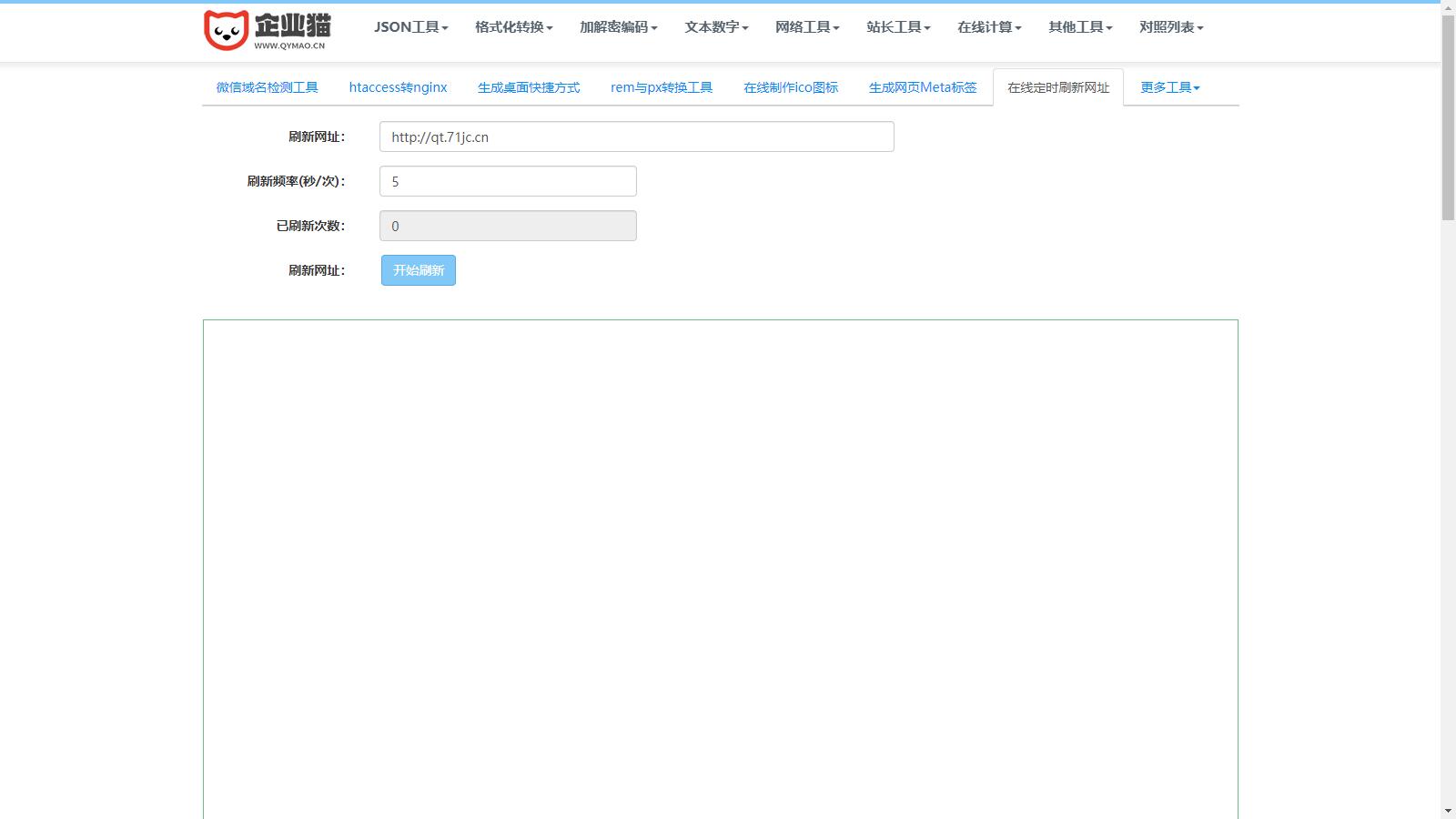Expand the 对照列表 menu
This screenshot has width=1456, height=819.
(1171, 27)
